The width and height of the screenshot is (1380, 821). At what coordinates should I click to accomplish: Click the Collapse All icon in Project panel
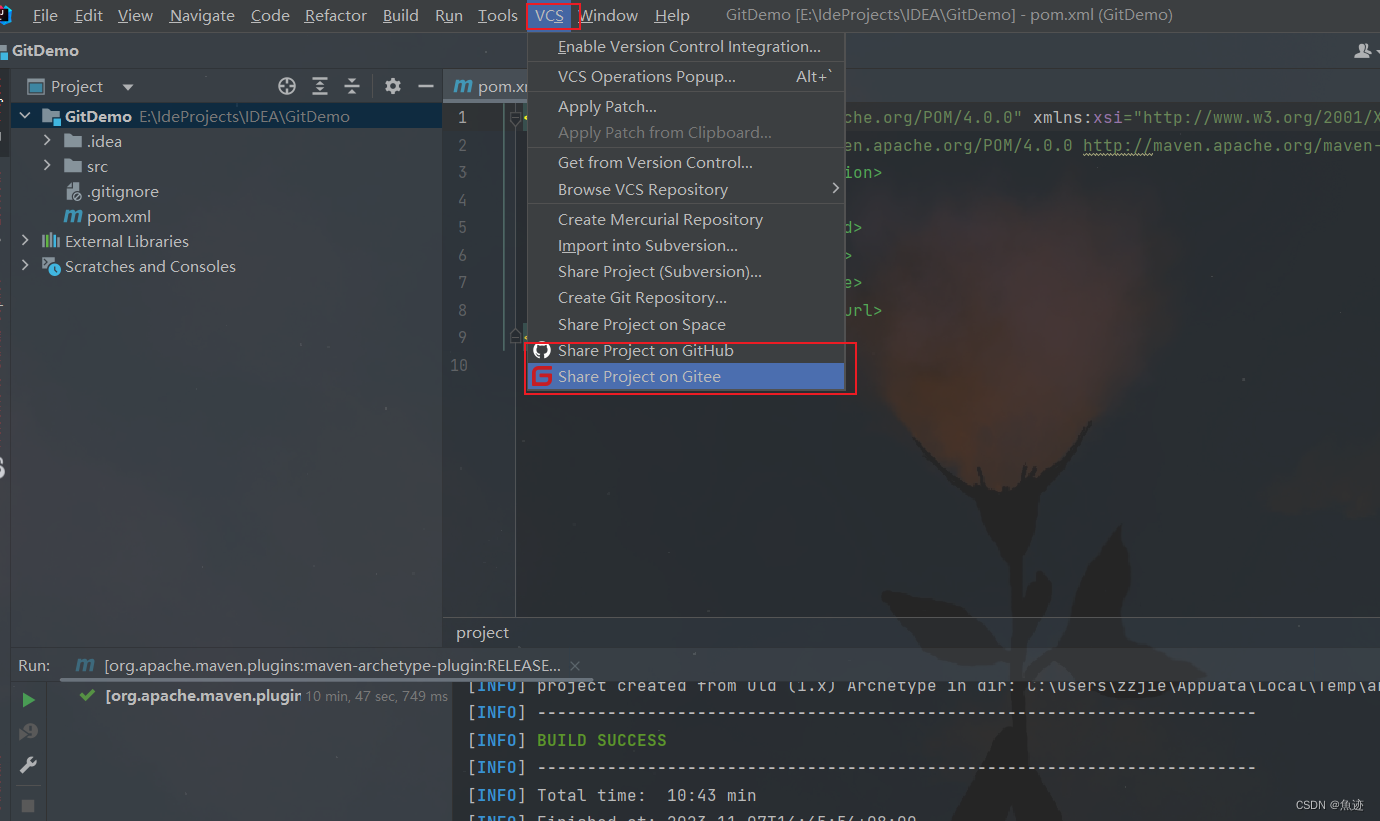click(x=352, y=86)
